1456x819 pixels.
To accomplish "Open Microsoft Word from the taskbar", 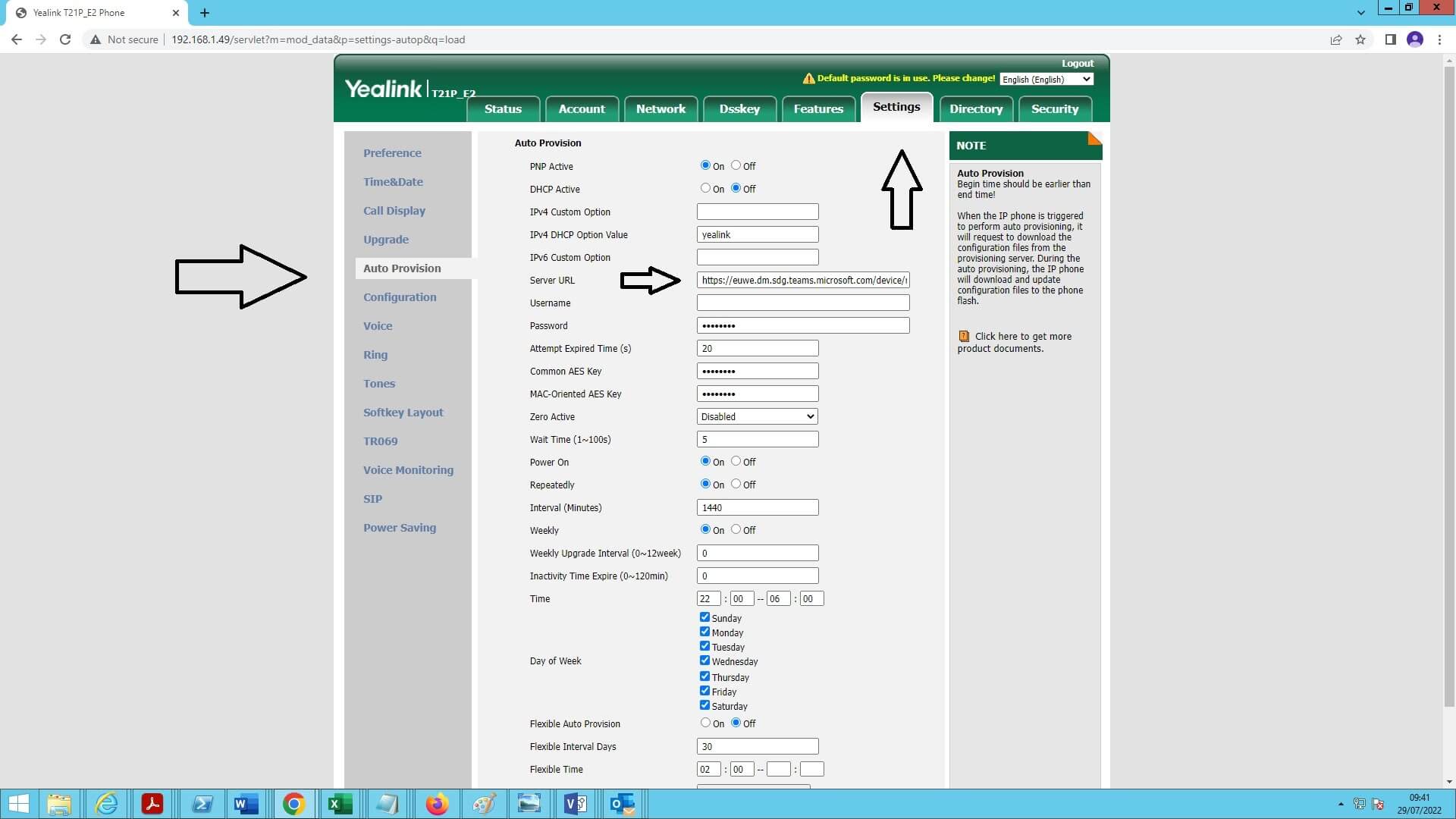I will pyautogui.click(x=245, y=804).
